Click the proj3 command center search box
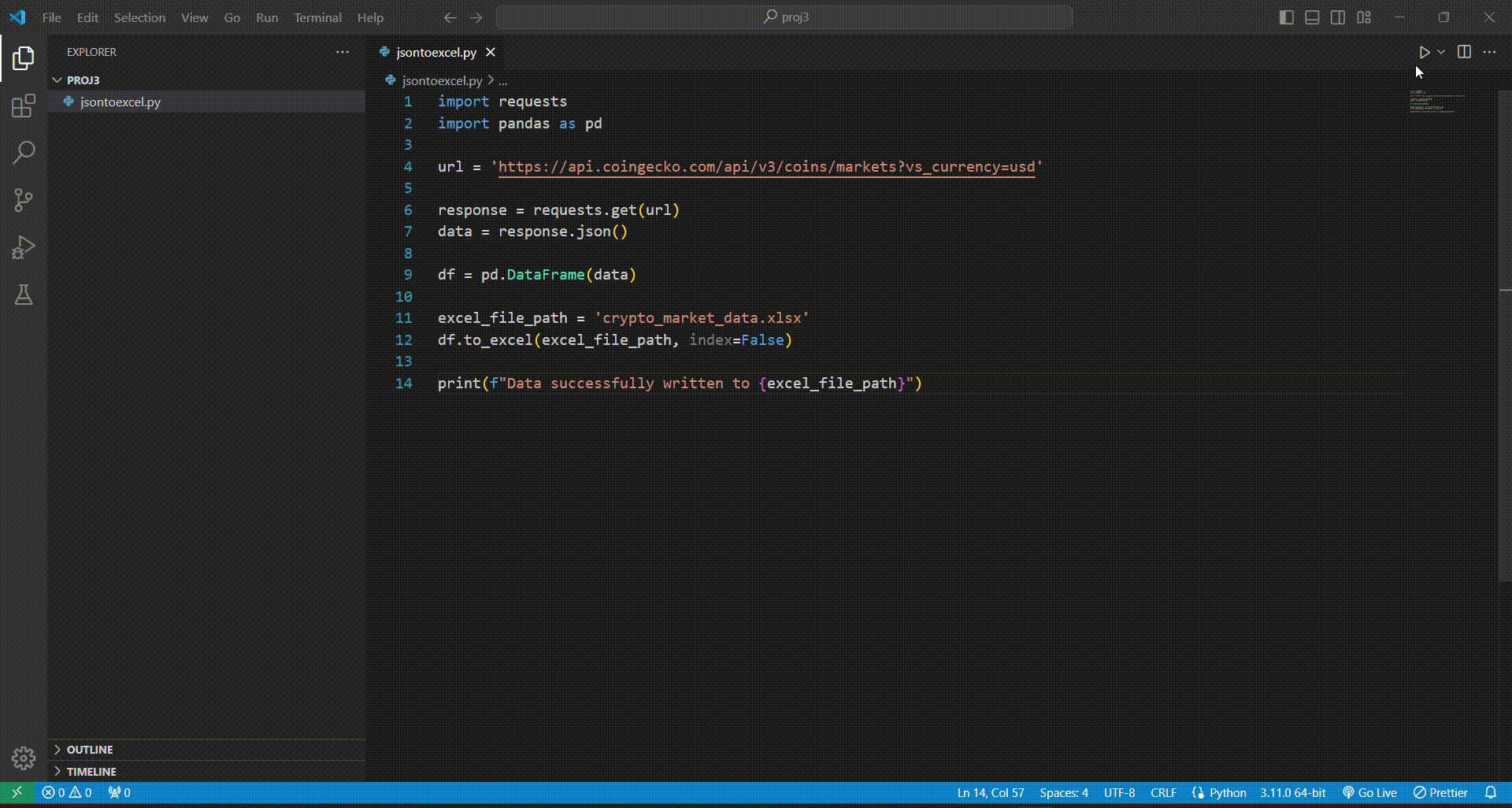Screen dimensions: 1512x808 click(x=784, y=17)
